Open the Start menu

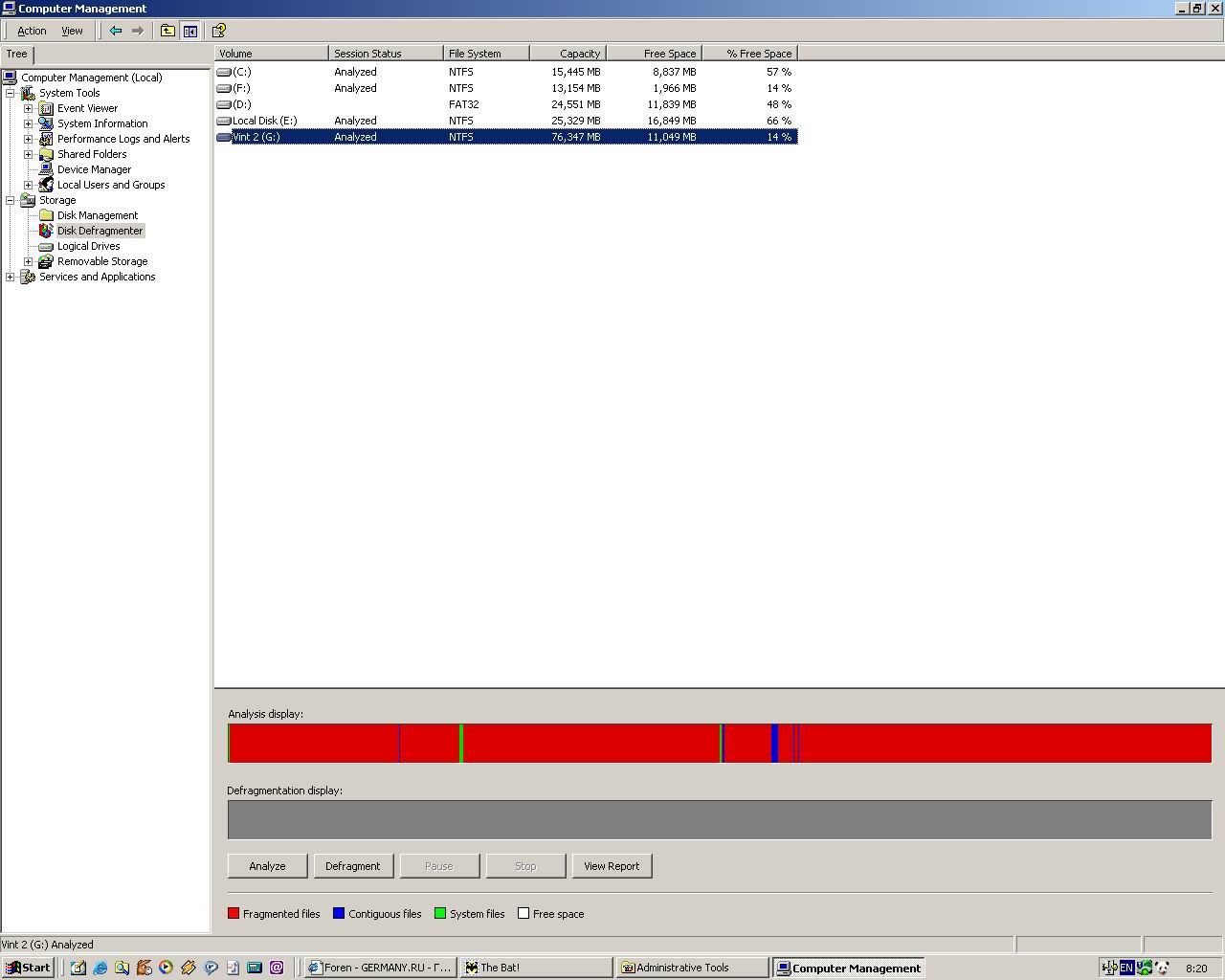tap(28, 968)
